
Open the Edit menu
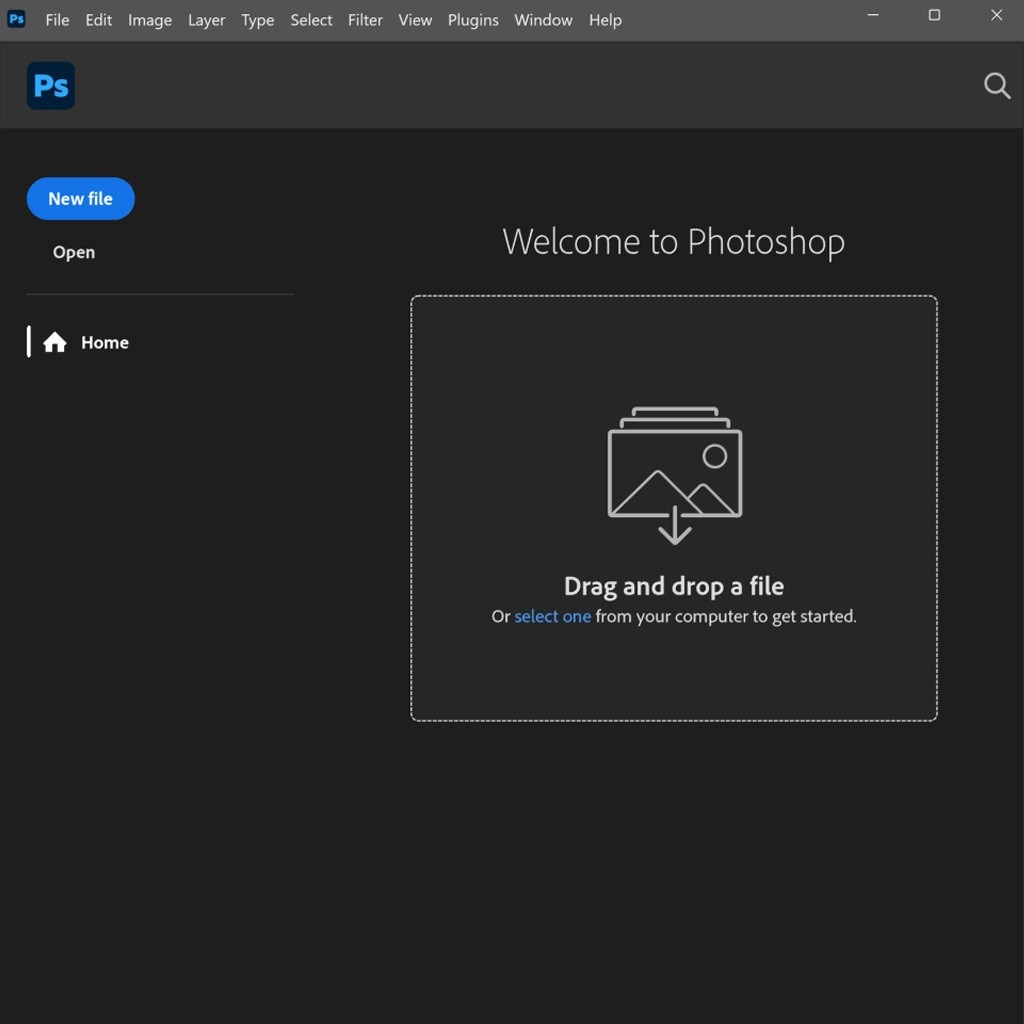point(99,20)
